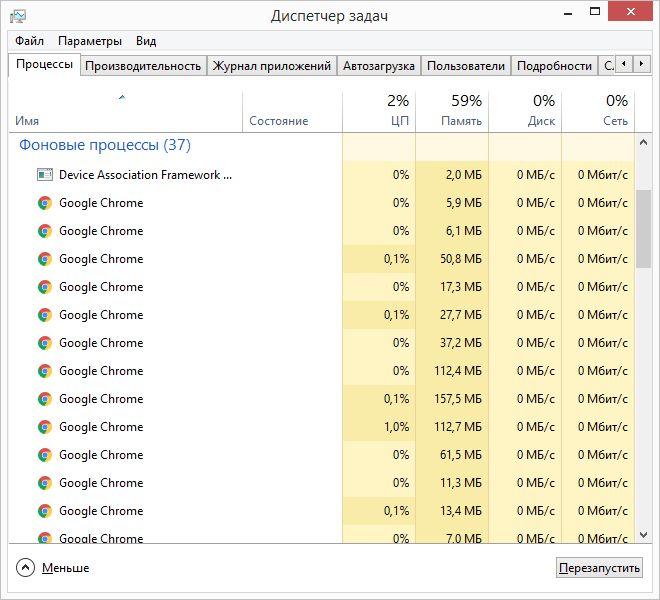Switch to the Производительность tab

(143, 66)
